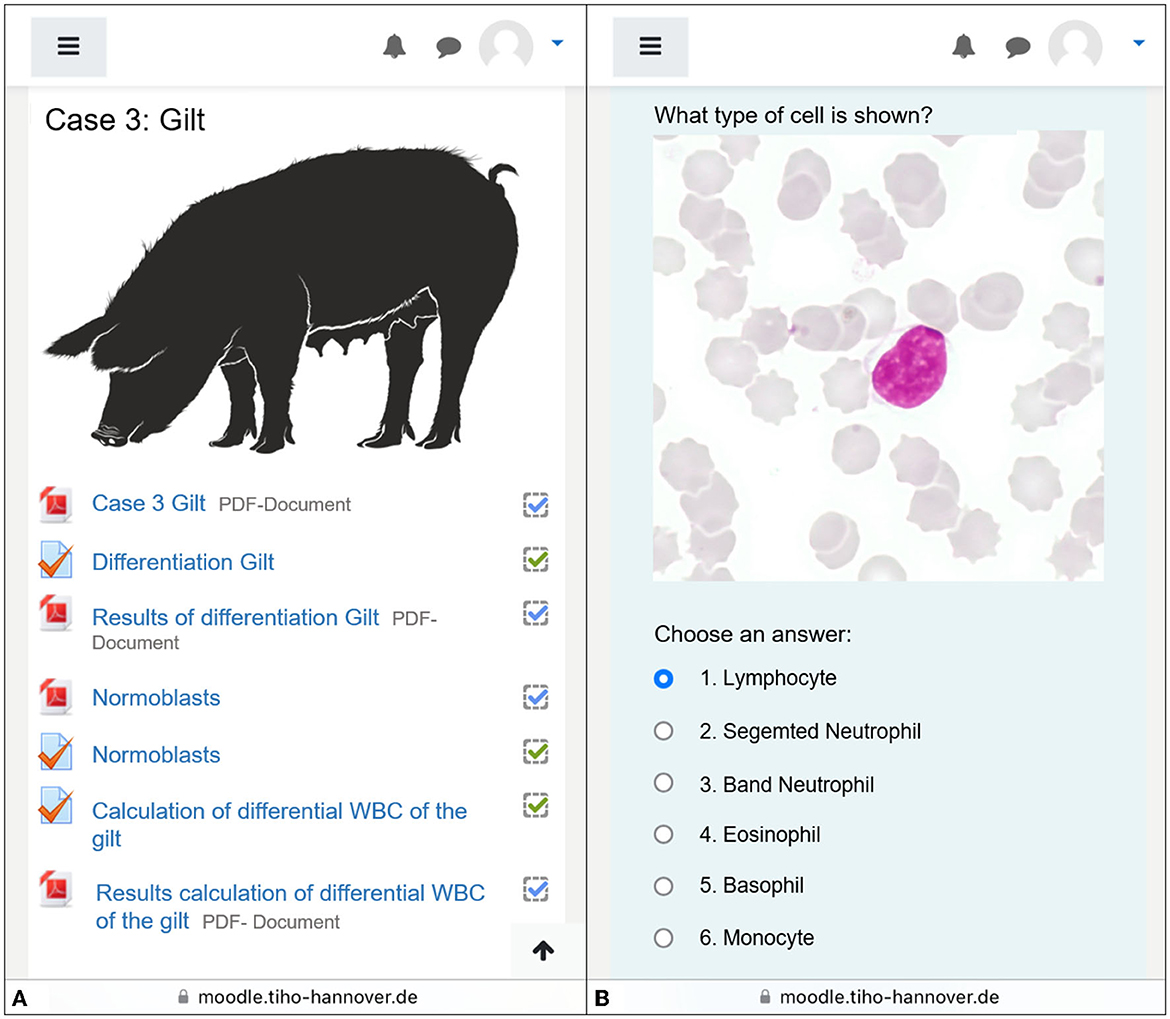Image resolution: width=1170 pixels, height=1019 pixels.
Task: Open messages speech bubble in panel B
Action: point(1018,47)
